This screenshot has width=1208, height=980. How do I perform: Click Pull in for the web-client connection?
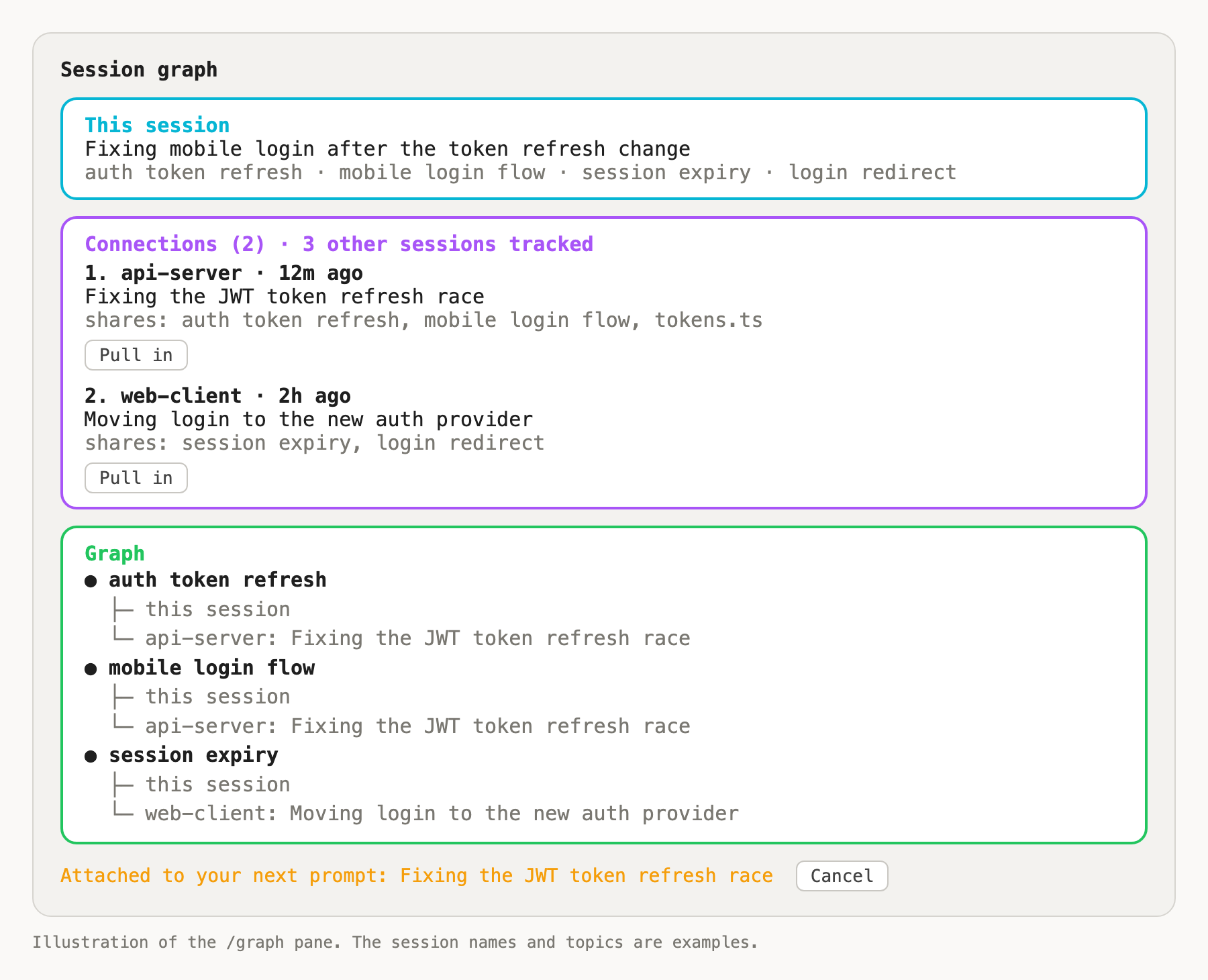[x=136, y=478]
